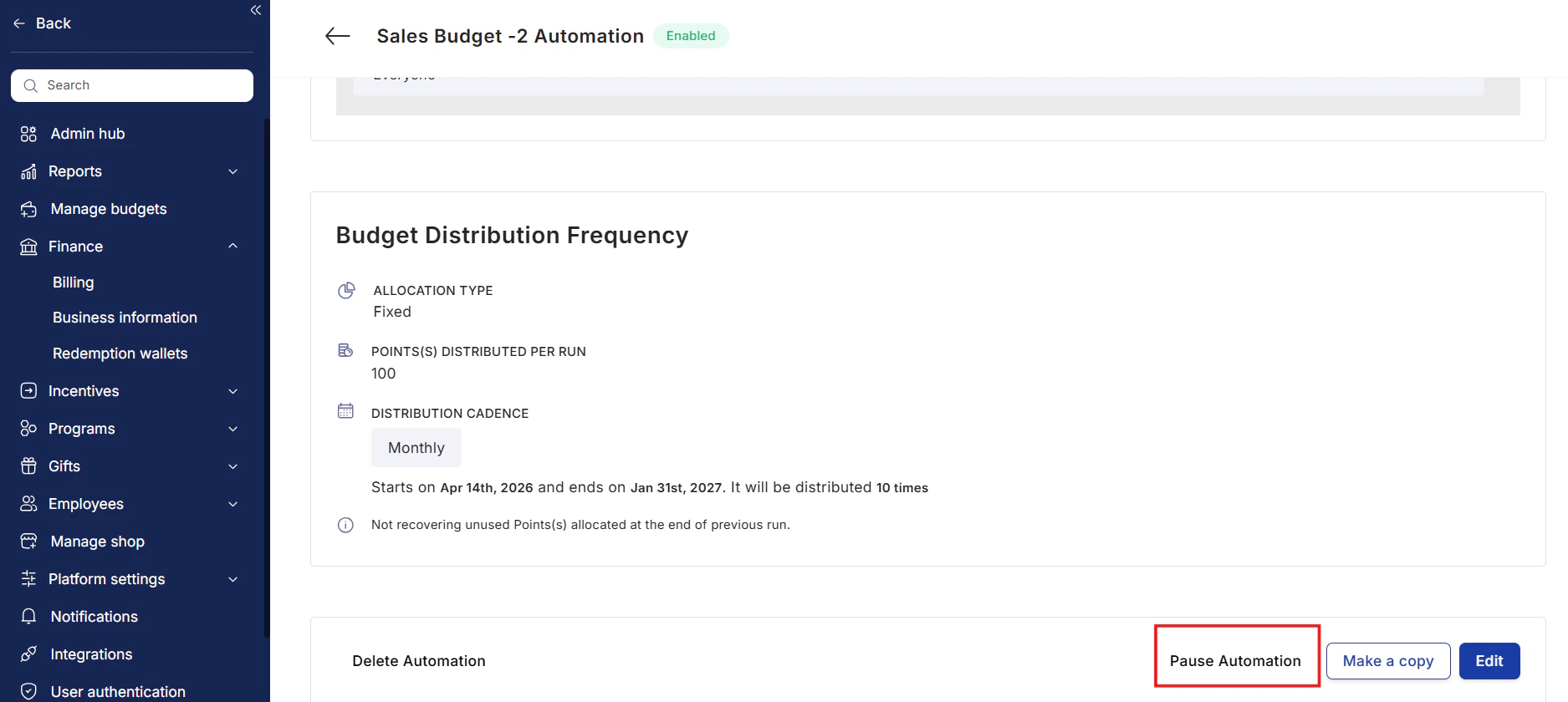Click the Programs icon
Screen dimensions: 1568x702
28,429
